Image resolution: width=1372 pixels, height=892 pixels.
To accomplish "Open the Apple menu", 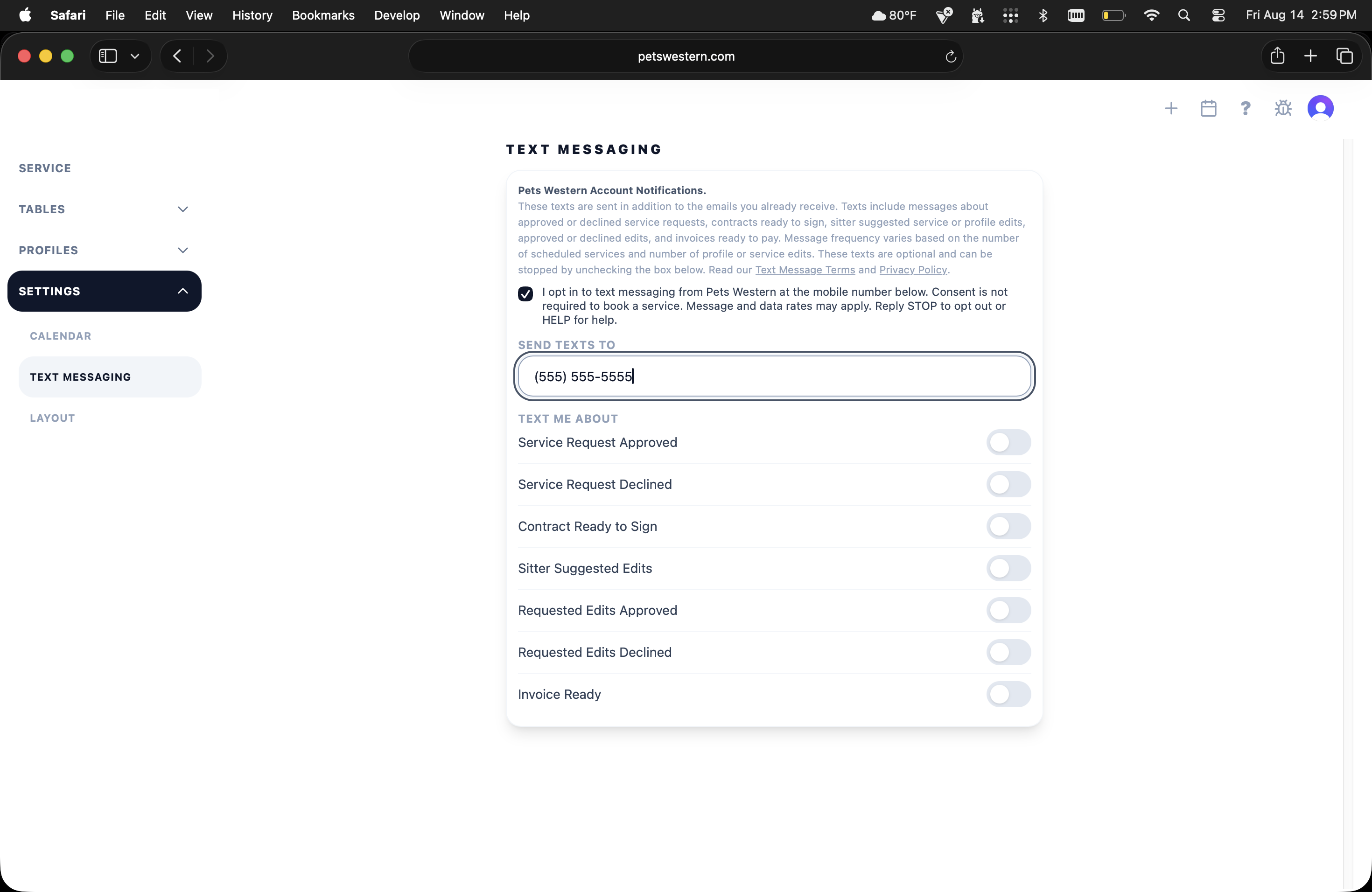I will 25,15.
